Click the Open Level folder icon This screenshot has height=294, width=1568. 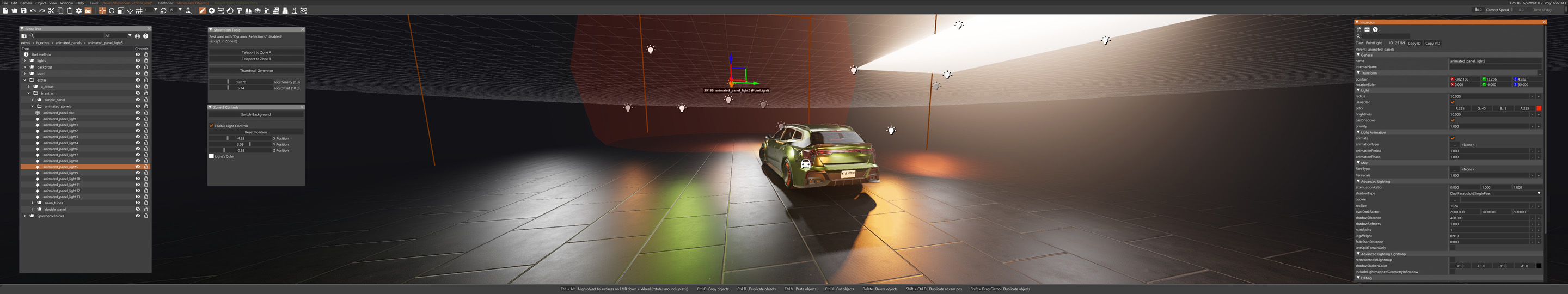tap(15, 10)
